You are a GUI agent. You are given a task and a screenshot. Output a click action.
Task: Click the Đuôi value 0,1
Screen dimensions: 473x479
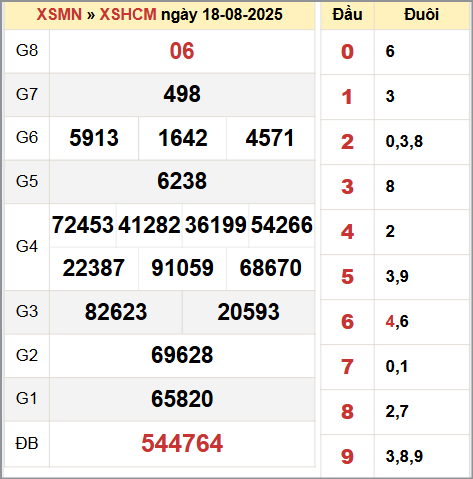[x=397, y=367]
